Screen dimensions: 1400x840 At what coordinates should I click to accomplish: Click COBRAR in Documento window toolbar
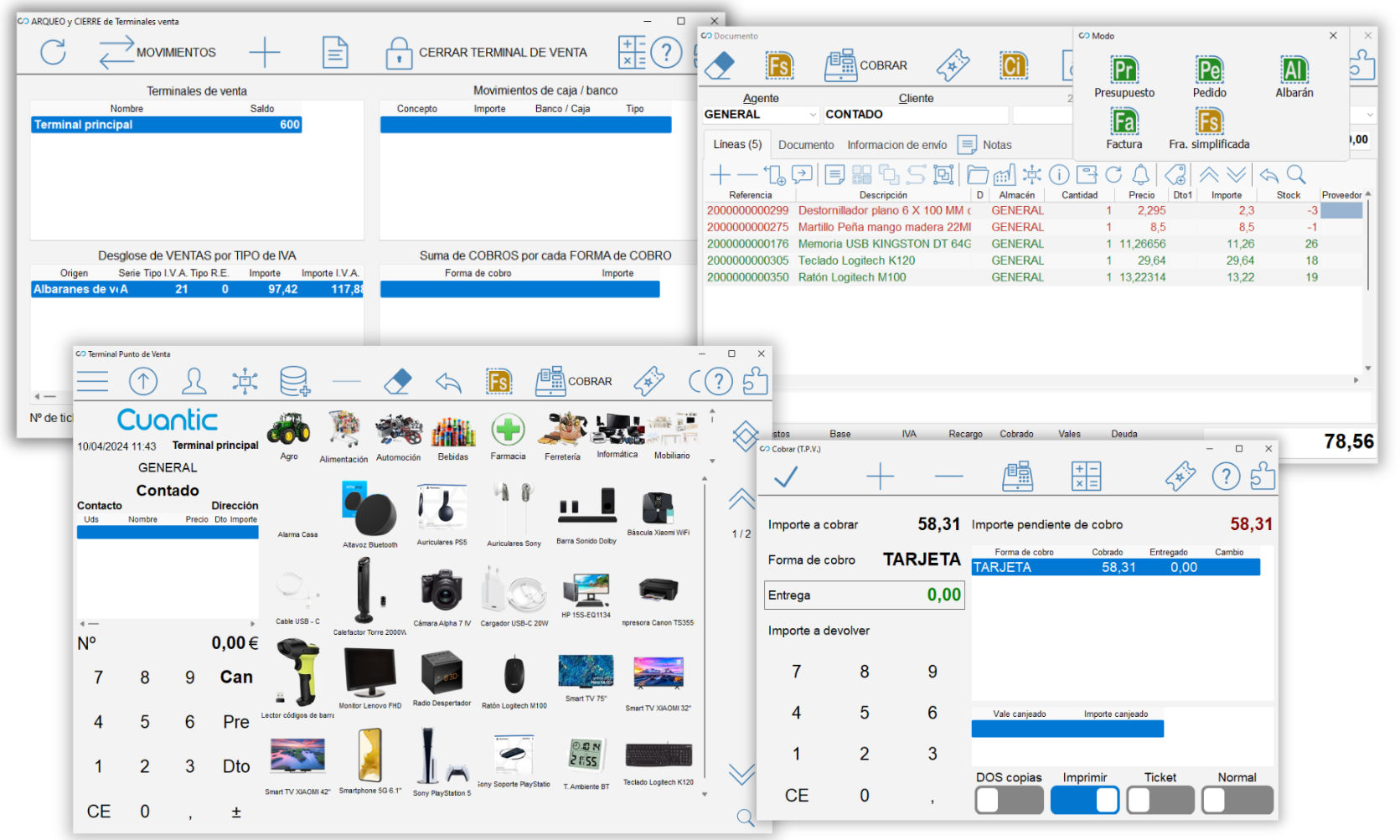click(865, 65)
